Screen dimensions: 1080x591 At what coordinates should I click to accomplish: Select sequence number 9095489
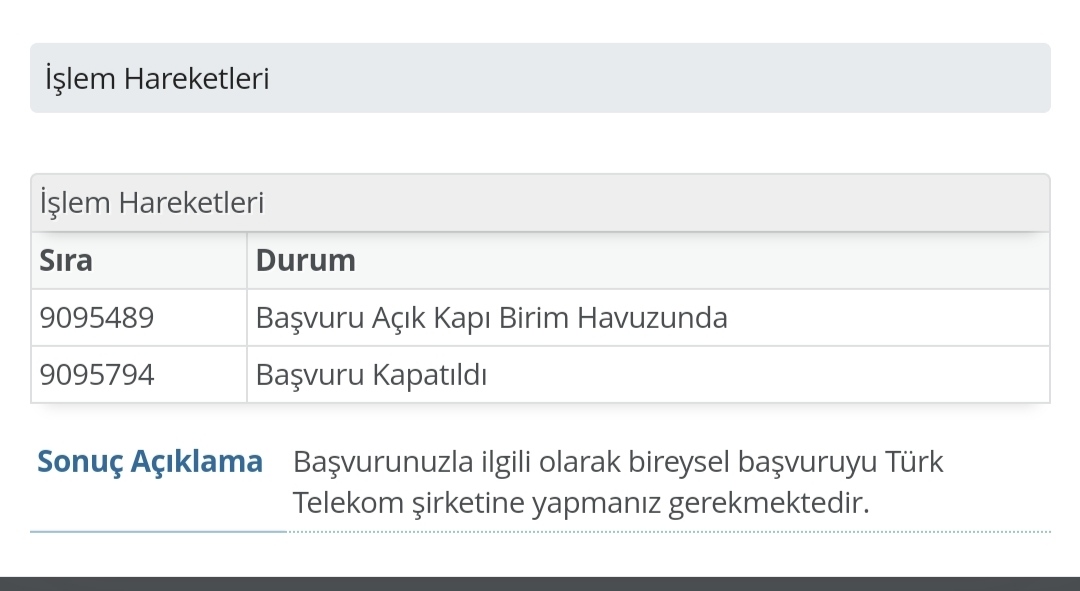[96, 318]
